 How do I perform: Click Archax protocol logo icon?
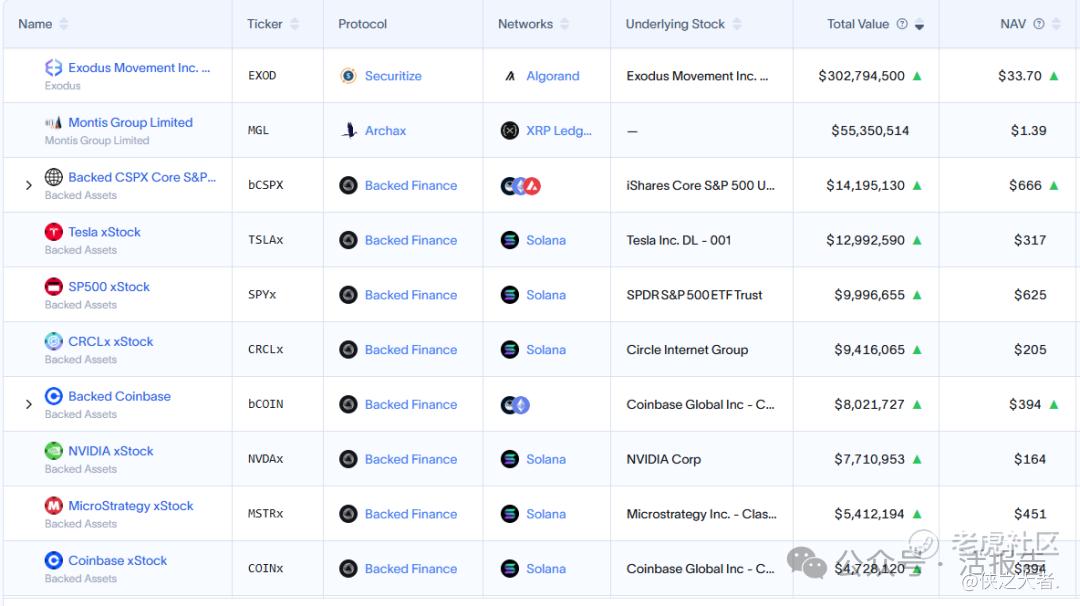(x=349, y=130)
